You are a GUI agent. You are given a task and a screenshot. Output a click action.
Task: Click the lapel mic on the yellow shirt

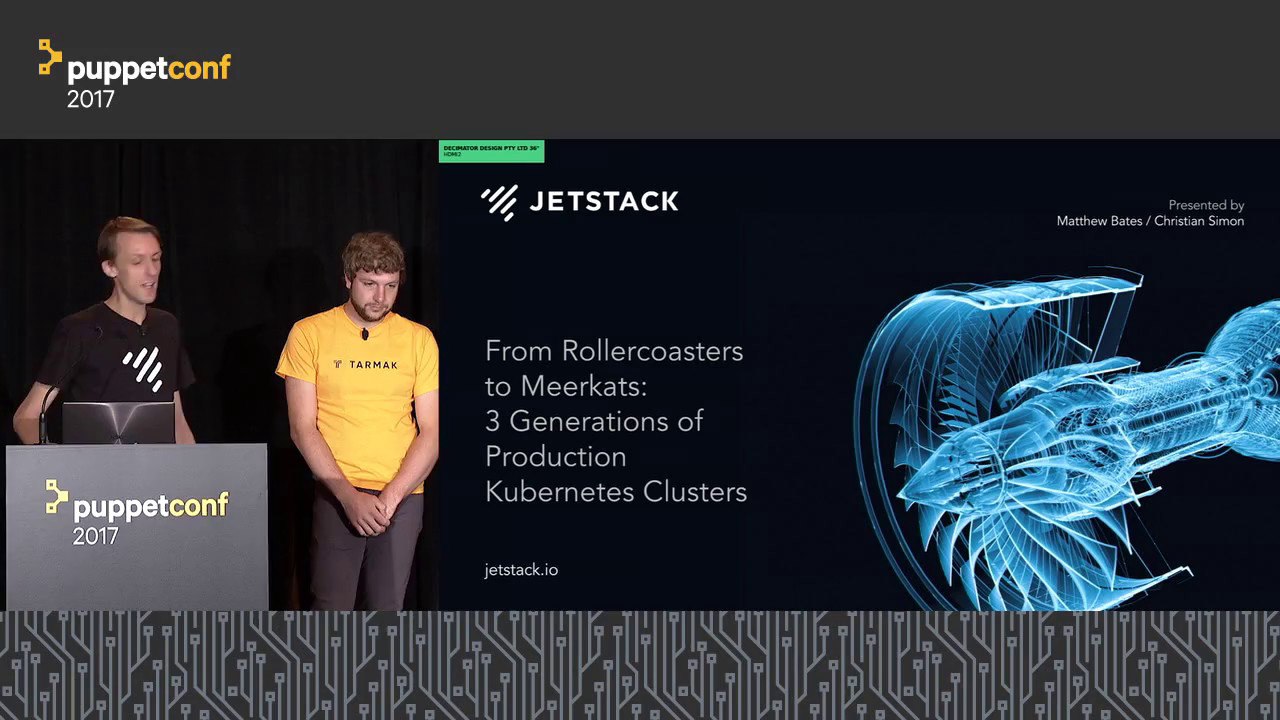point(366,334)
